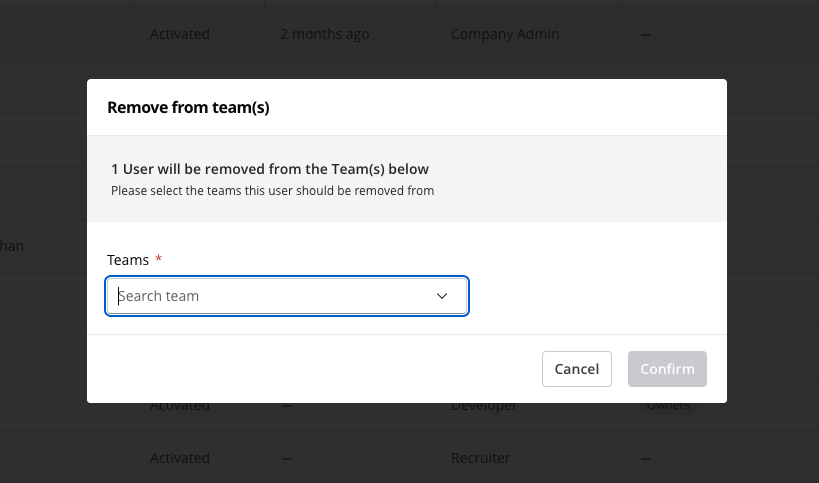
Task: Click the 'Please select the teams' helper text
Action: click(272, 190)
